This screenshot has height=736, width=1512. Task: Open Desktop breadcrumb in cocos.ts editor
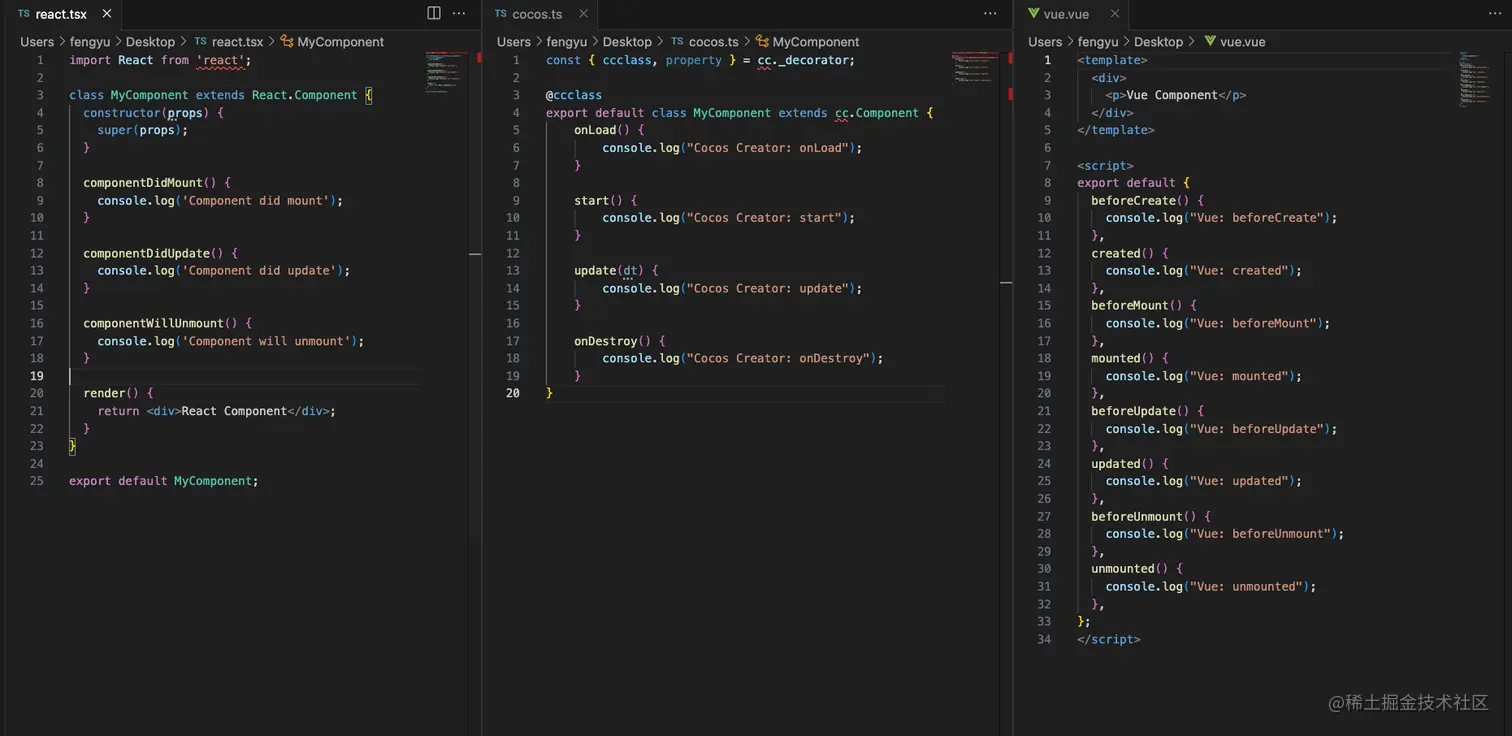point(627,42)
